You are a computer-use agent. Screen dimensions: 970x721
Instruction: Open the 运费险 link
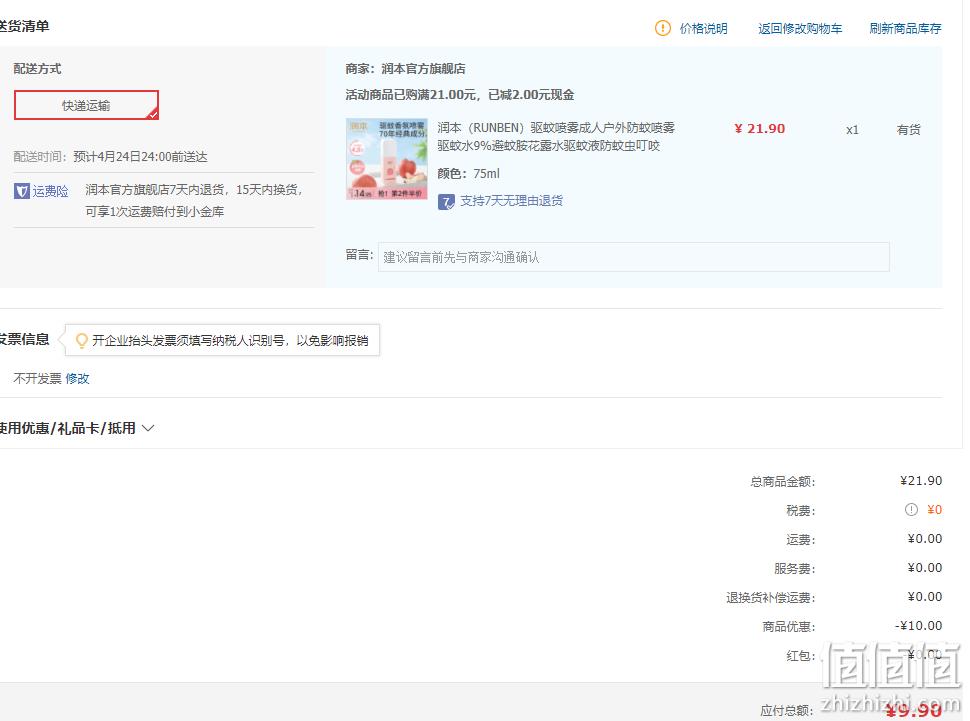[x=50, y=191]
